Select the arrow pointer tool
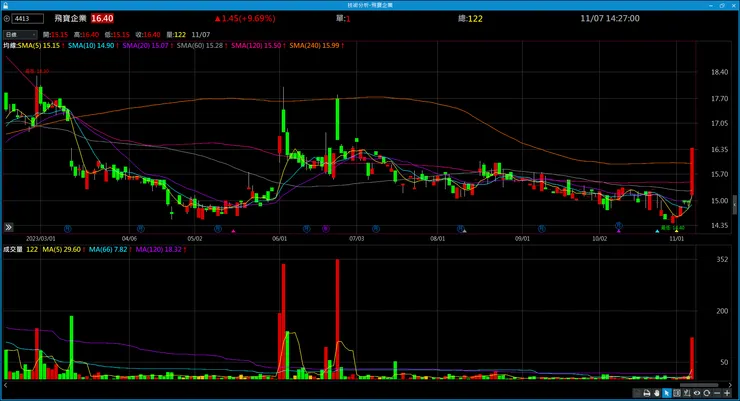Screen dimensions: 740x401 pos(667,393)
